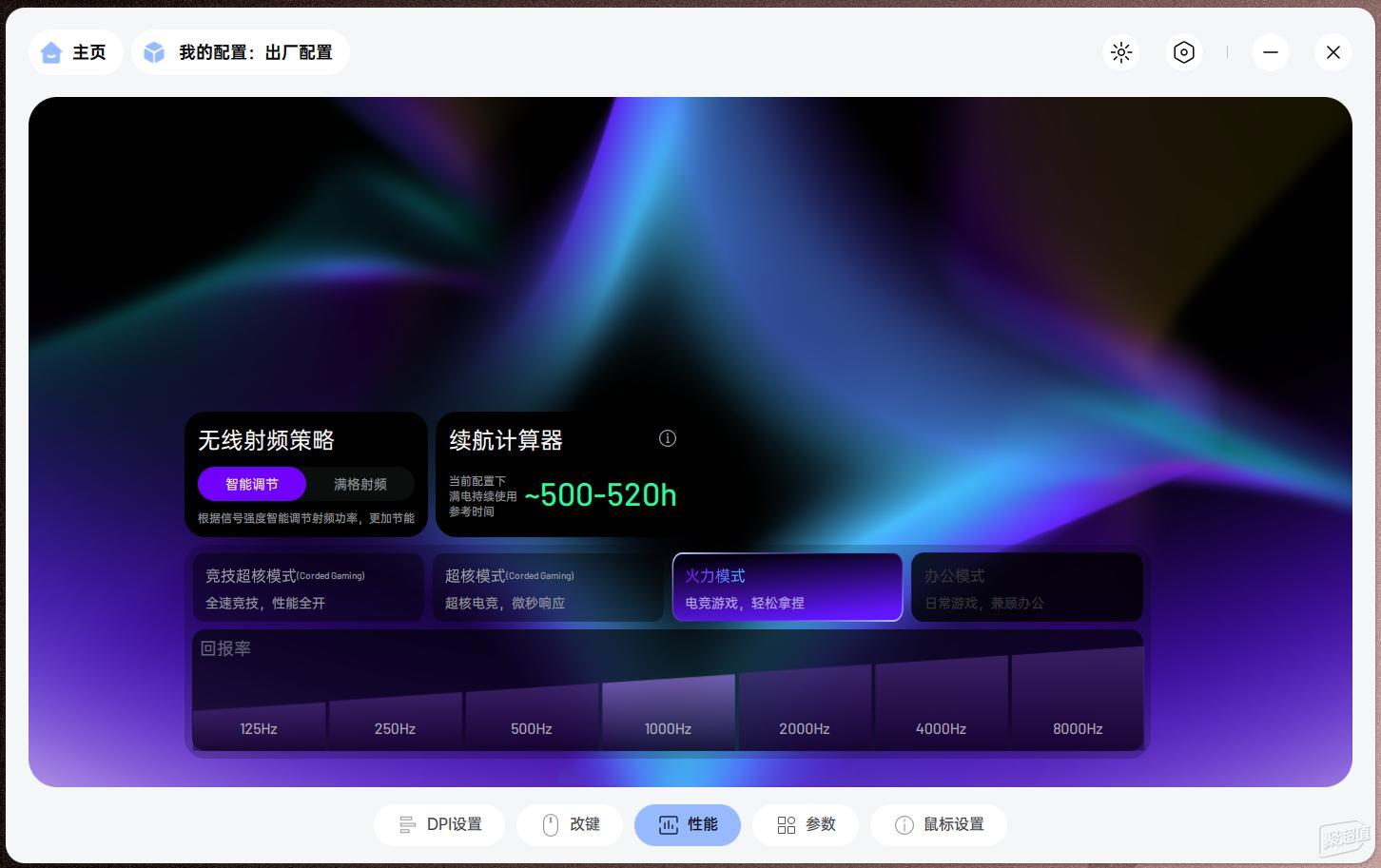The height and width of the screenshot is (868, 1381).
Task: Set polling rate to 2000Hz
Action: 805,707
